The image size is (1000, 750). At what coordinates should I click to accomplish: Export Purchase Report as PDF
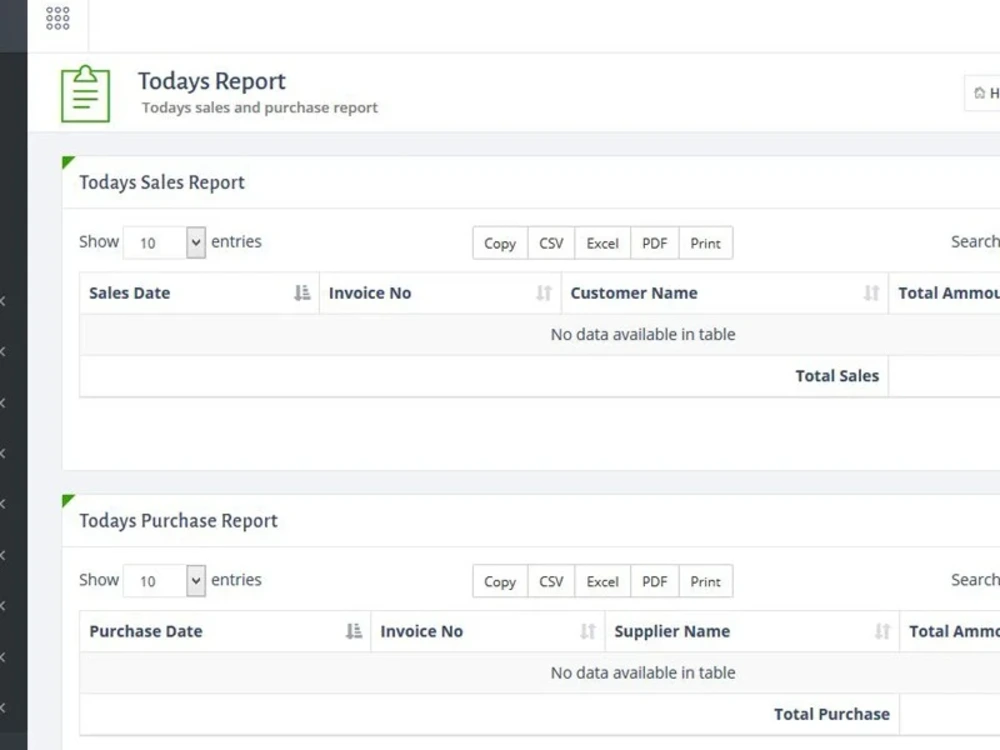(655, 581)
